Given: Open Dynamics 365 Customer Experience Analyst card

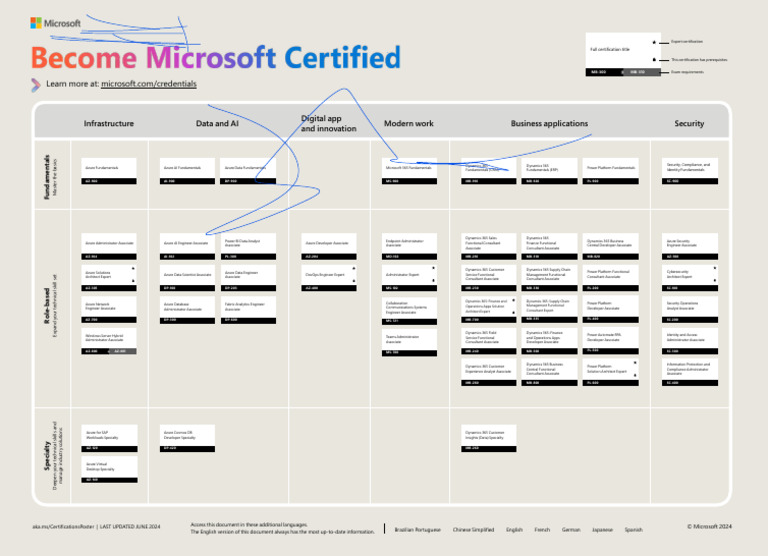Looking at the screenshot, I should [488, 373].
